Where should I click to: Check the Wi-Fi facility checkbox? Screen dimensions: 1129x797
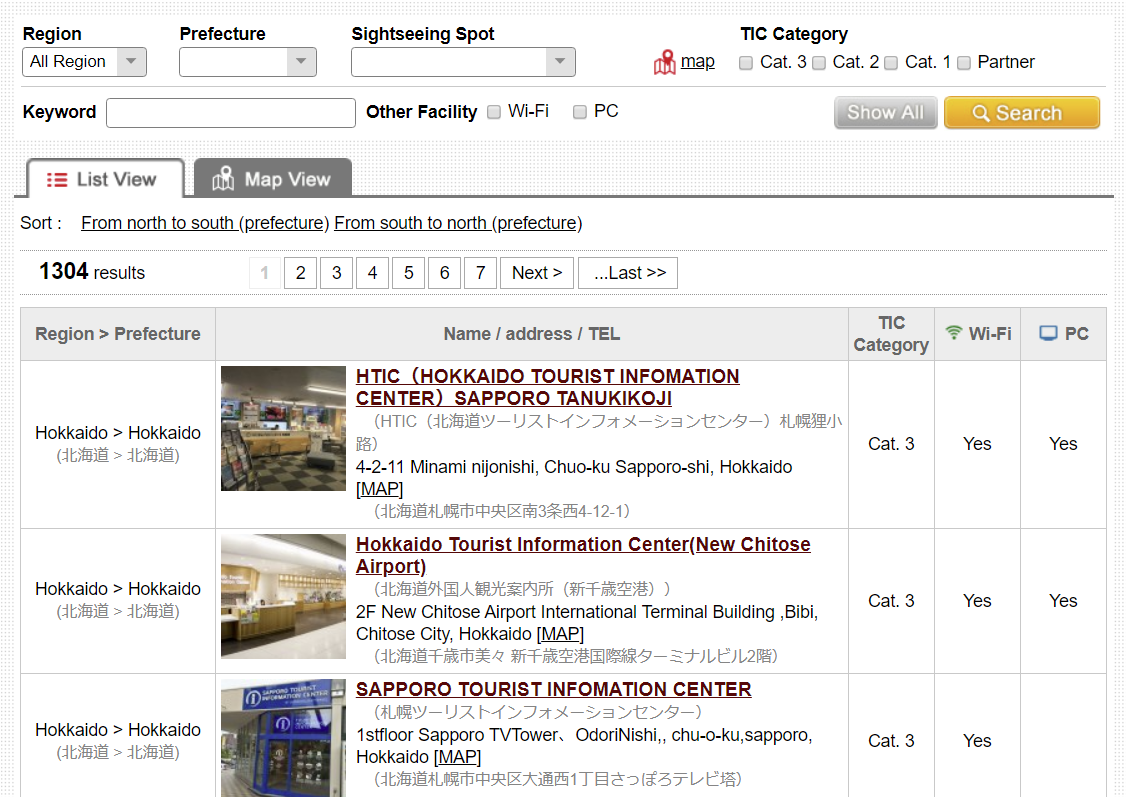point(493,112)
